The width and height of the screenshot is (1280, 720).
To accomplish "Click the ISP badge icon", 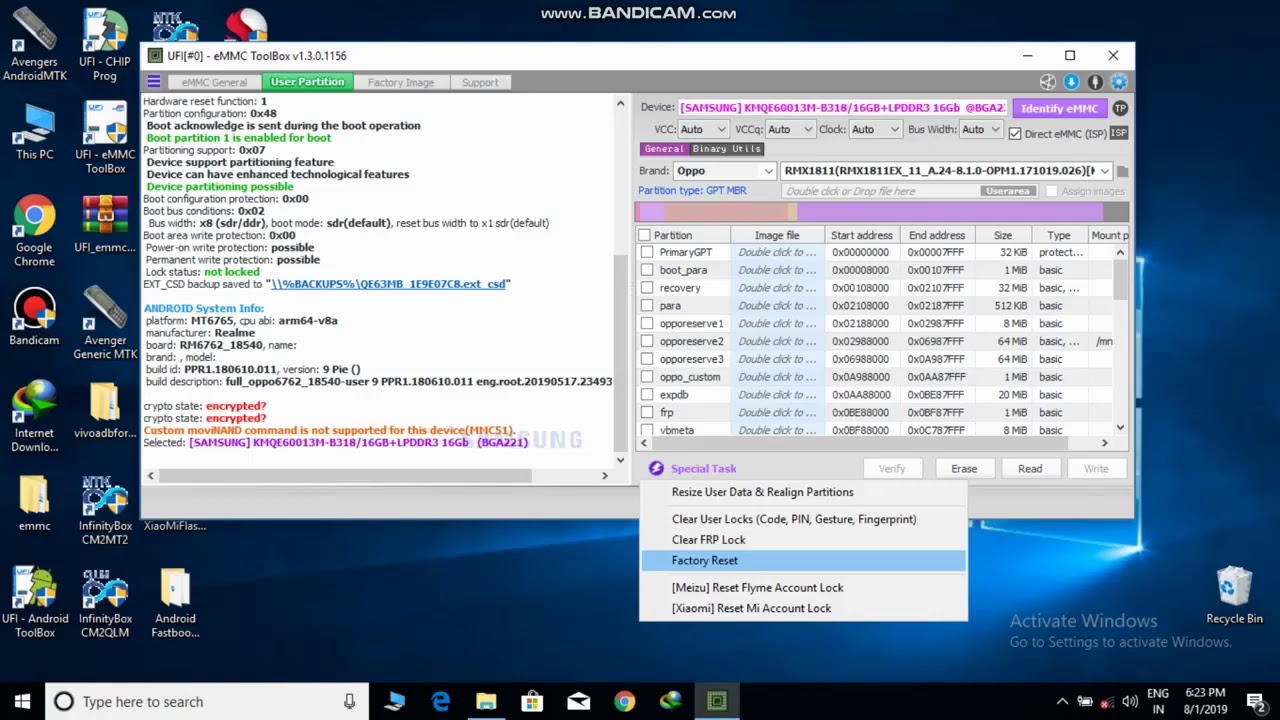I will point(1119,133).
